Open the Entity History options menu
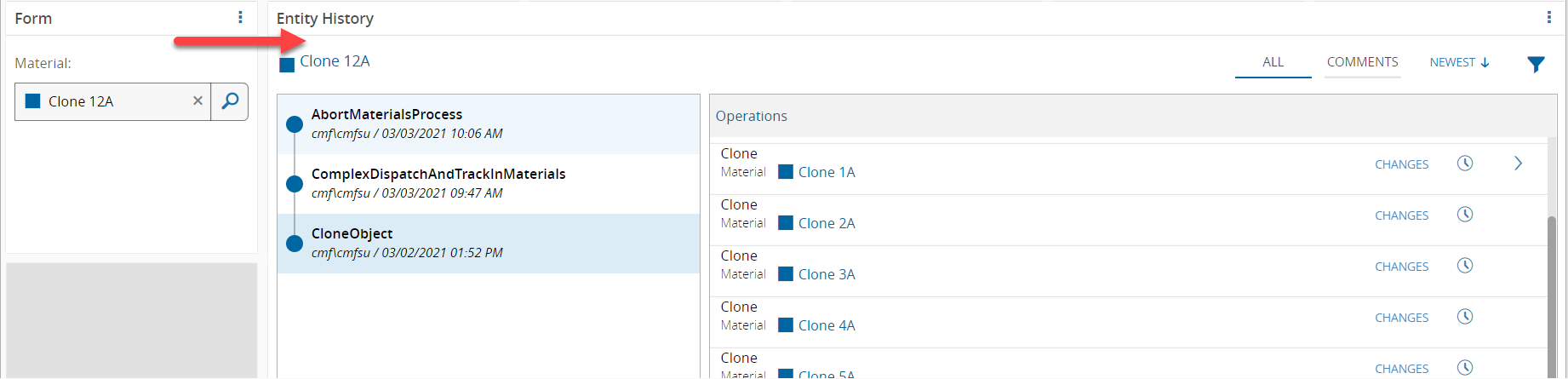This screenshot has width=1568, height=379. point(1548,18)
